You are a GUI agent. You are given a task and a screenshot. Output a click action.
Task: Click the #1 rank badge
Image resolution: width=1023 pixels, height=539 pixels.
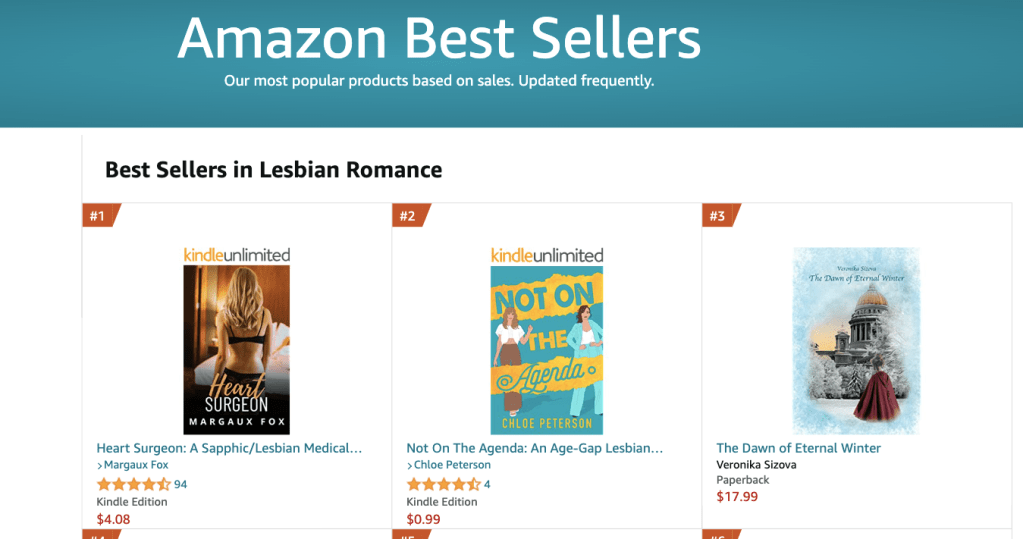point(99,216)
